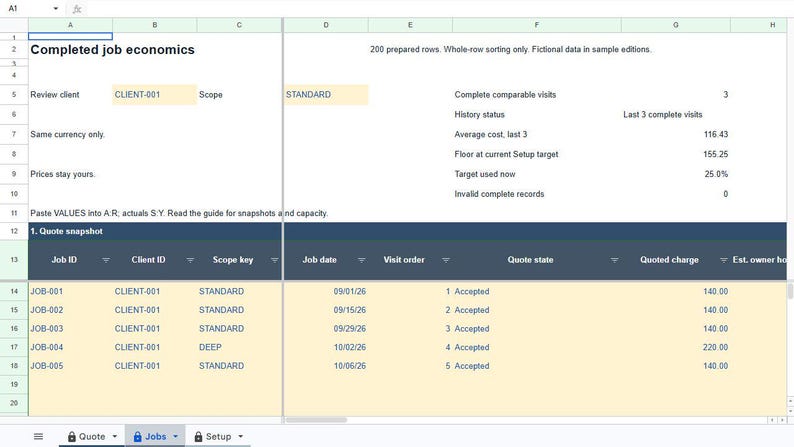Image resolution: width=794 pixels, height=447 pixels.
Task: Select column A header
Action: click(x=70, y=25)
